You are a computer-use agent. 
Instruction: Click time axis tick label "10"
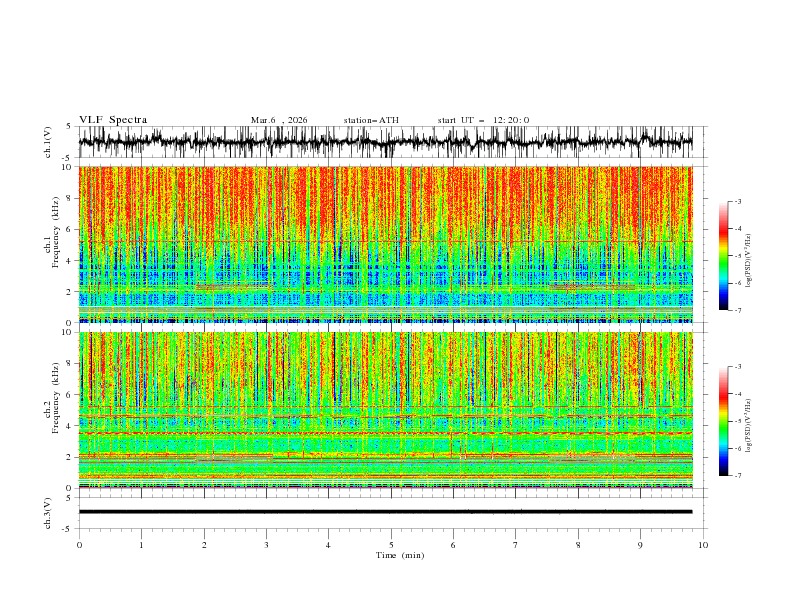click(703, 545)
